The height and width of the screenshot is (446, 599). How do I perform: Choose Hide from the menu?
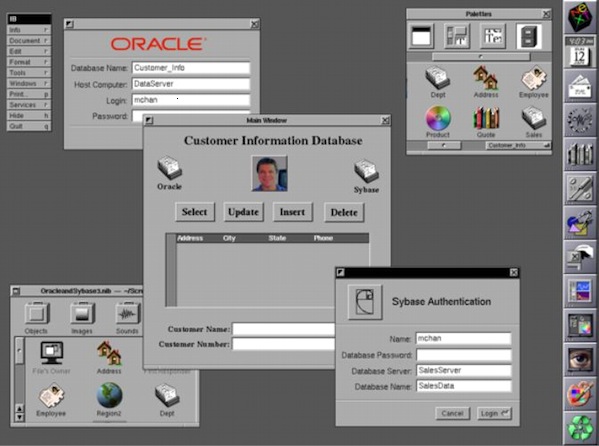[29, 115]
